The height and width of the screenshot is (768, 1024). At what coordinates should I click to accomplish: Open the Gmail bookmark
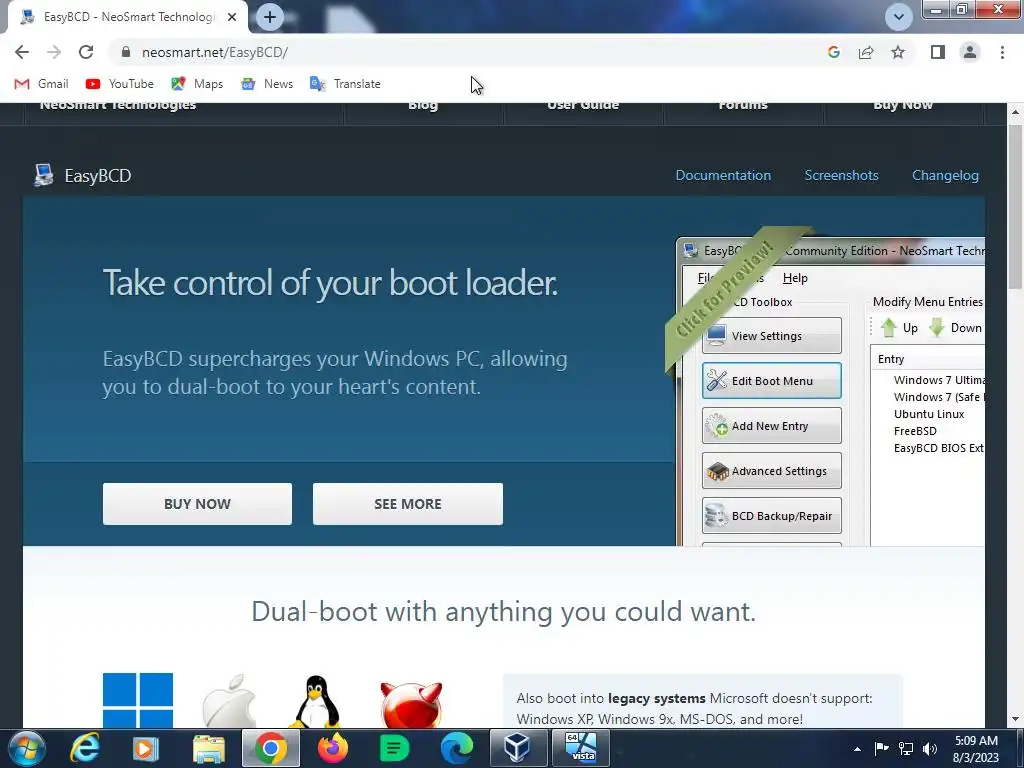(x=42, y=84)
